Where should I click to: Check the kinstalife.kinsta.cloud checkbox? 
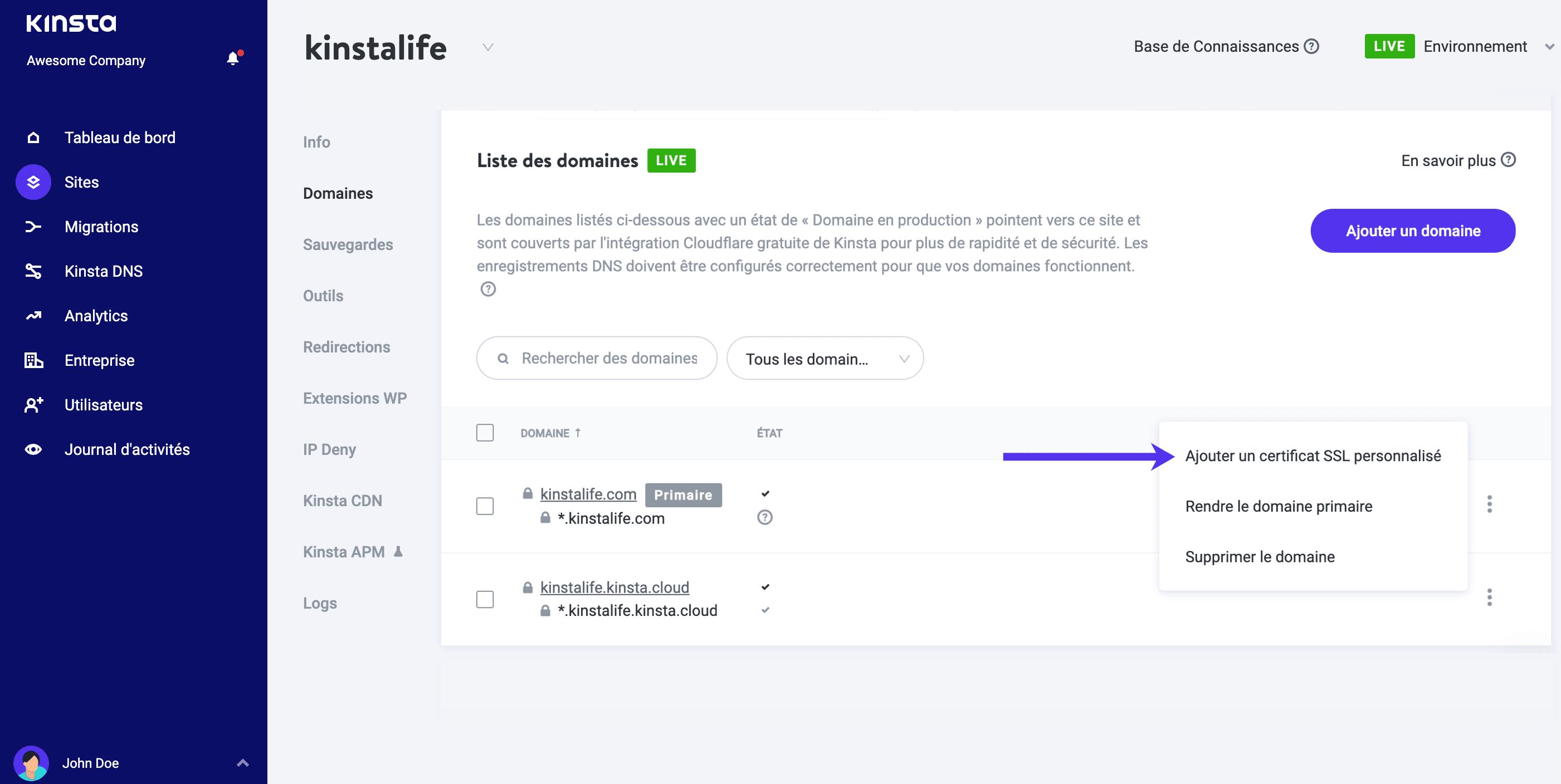point(485,599)
